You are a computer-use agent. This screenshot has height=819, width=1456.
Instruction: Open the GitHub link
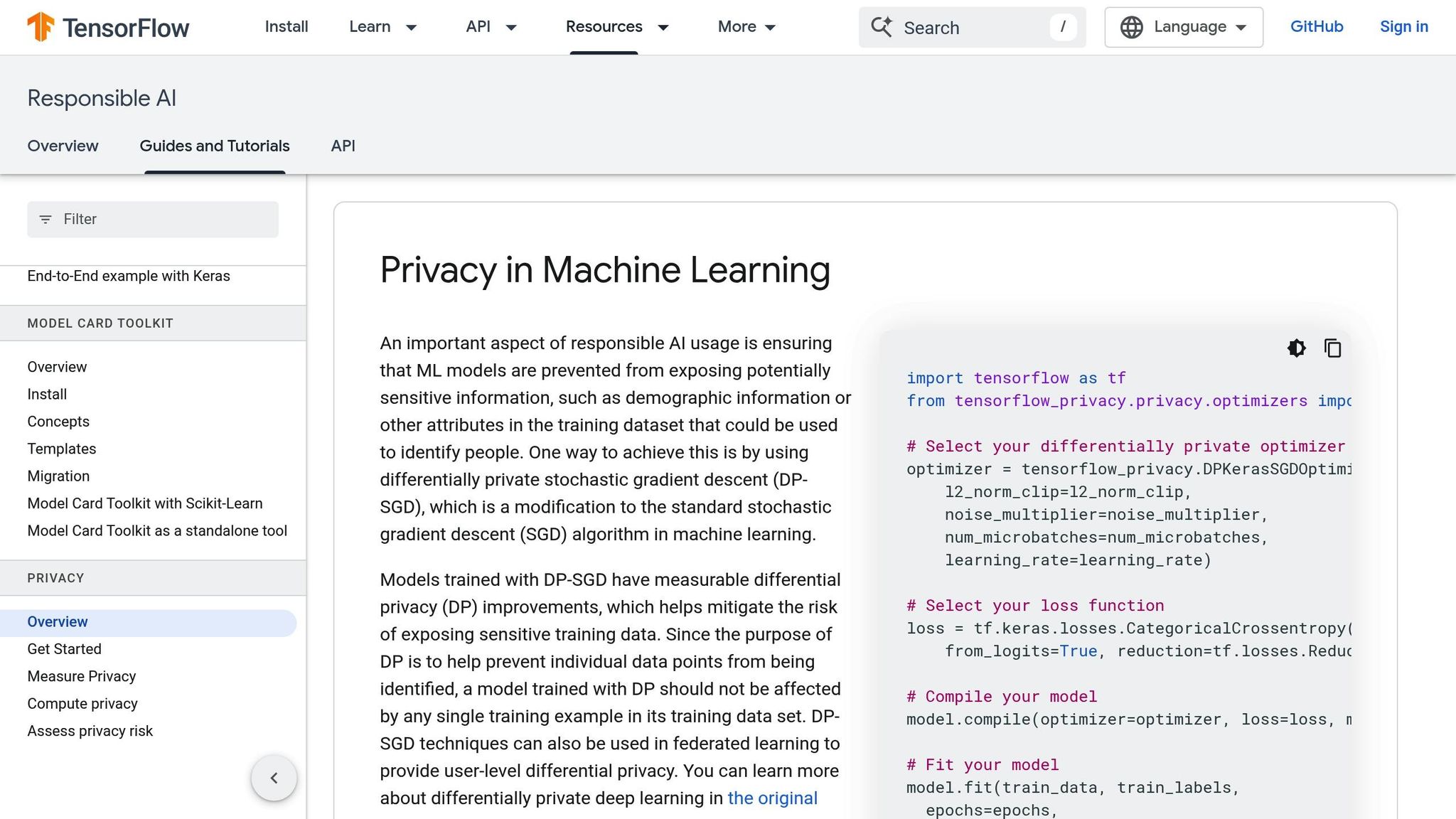pyautogui.click(x=1316, y=27)
